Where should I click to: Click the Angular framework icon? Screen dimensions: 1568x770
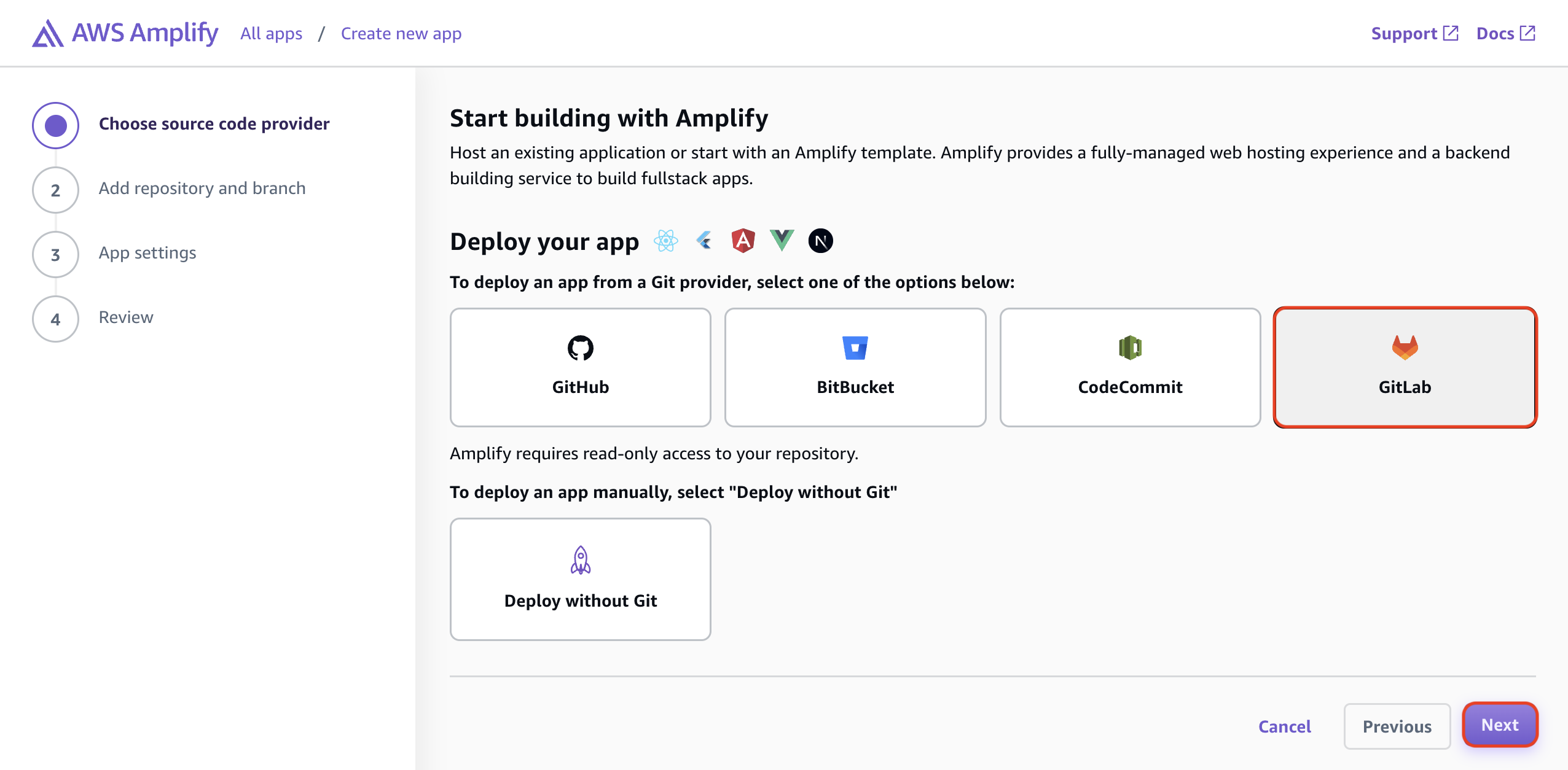click(742, 241)
